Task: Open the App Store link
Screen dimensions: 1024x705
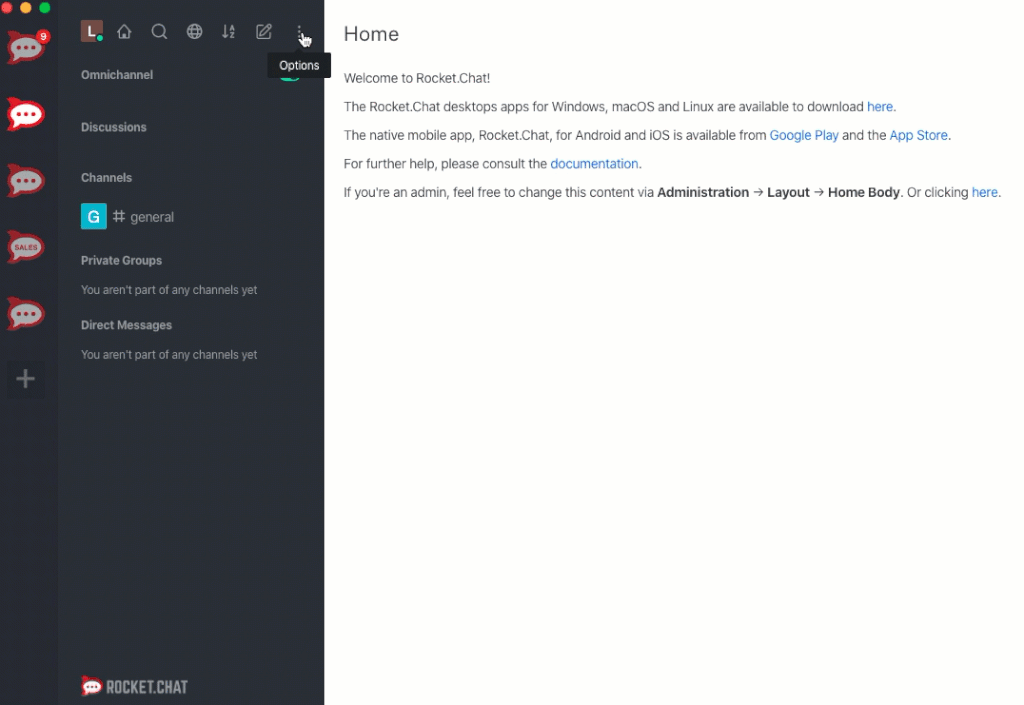Action: pos(918,135)
